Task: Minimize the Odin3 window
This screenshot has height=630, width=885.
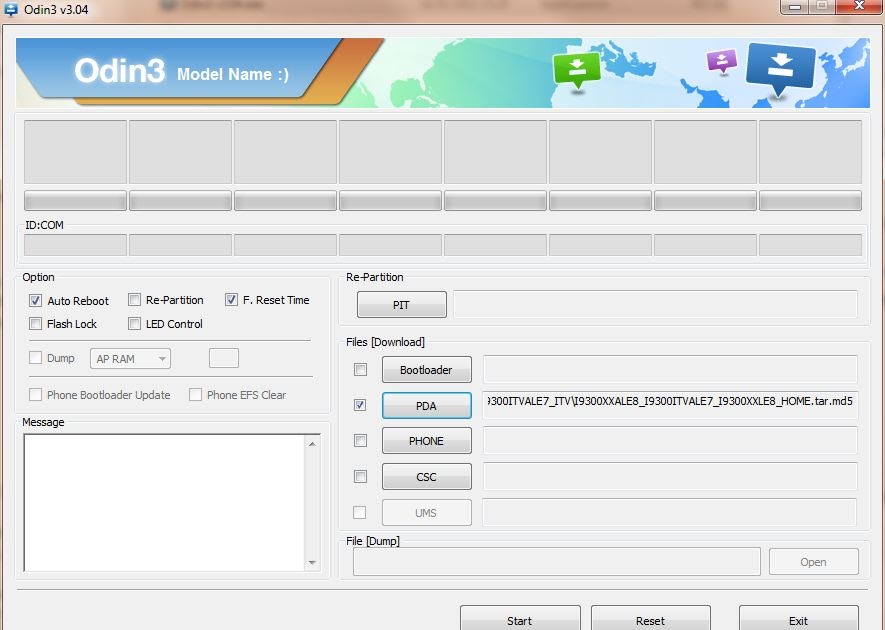Action: [795, 6]
